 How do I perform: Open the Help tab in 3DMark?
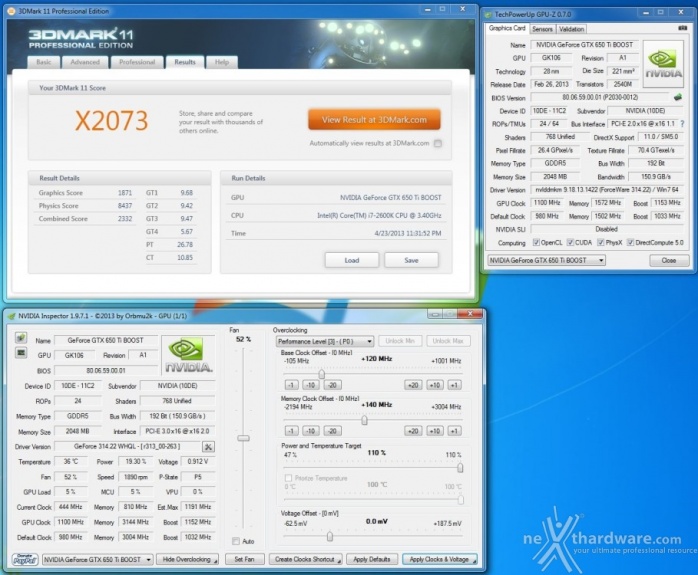222,62
